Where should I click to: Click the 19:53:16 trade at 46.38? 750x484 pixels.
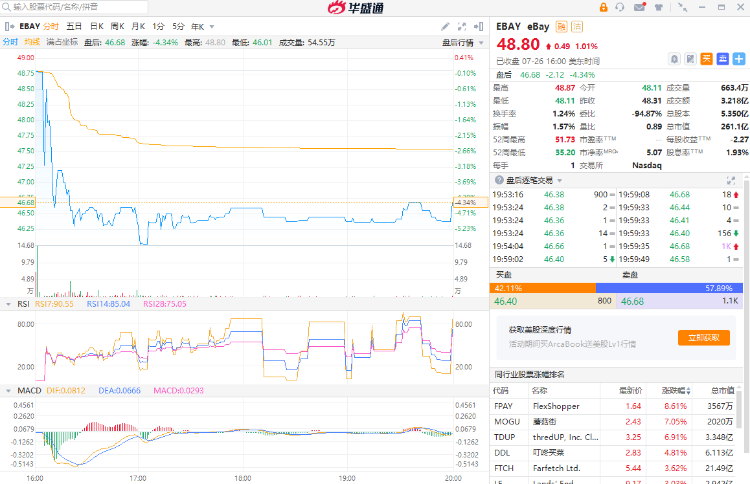coord(553,195)
